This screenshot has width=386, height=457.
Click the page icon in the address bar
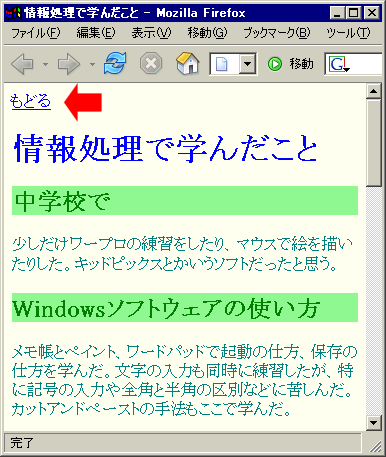(x=222, y=64)
